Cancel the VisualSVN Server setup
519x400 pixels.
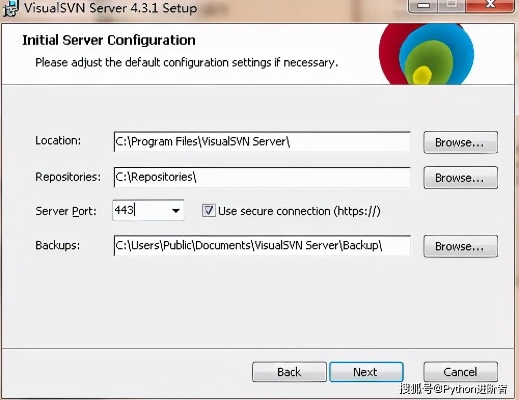pos(460,372)
